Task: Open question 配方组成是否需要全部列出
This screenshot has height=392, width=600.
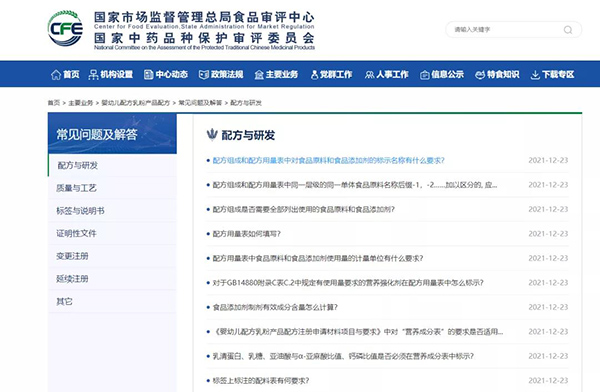Action: coord(303,209)
